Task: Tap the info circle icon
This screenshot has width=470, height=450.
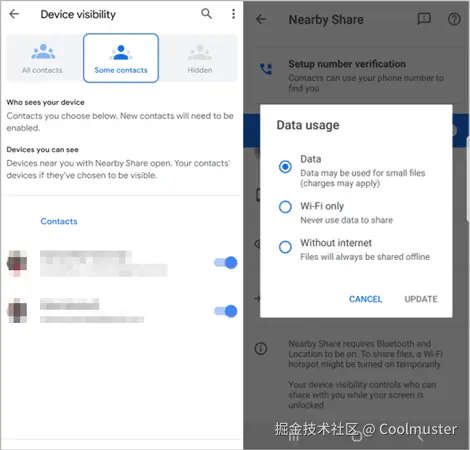Action: point(261,349)
